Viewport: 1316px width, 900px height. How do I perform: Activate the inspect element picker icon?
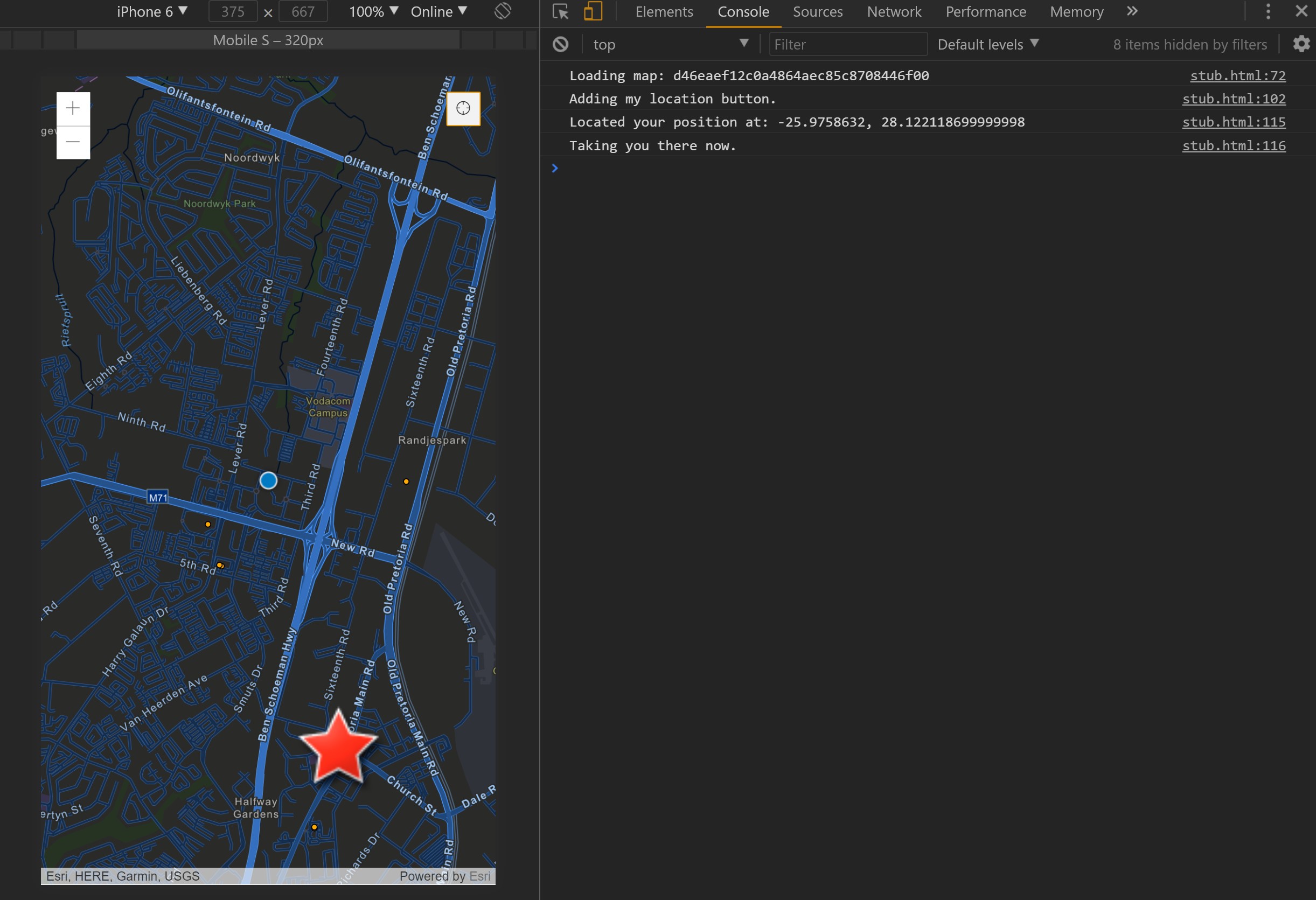point(560,11)
